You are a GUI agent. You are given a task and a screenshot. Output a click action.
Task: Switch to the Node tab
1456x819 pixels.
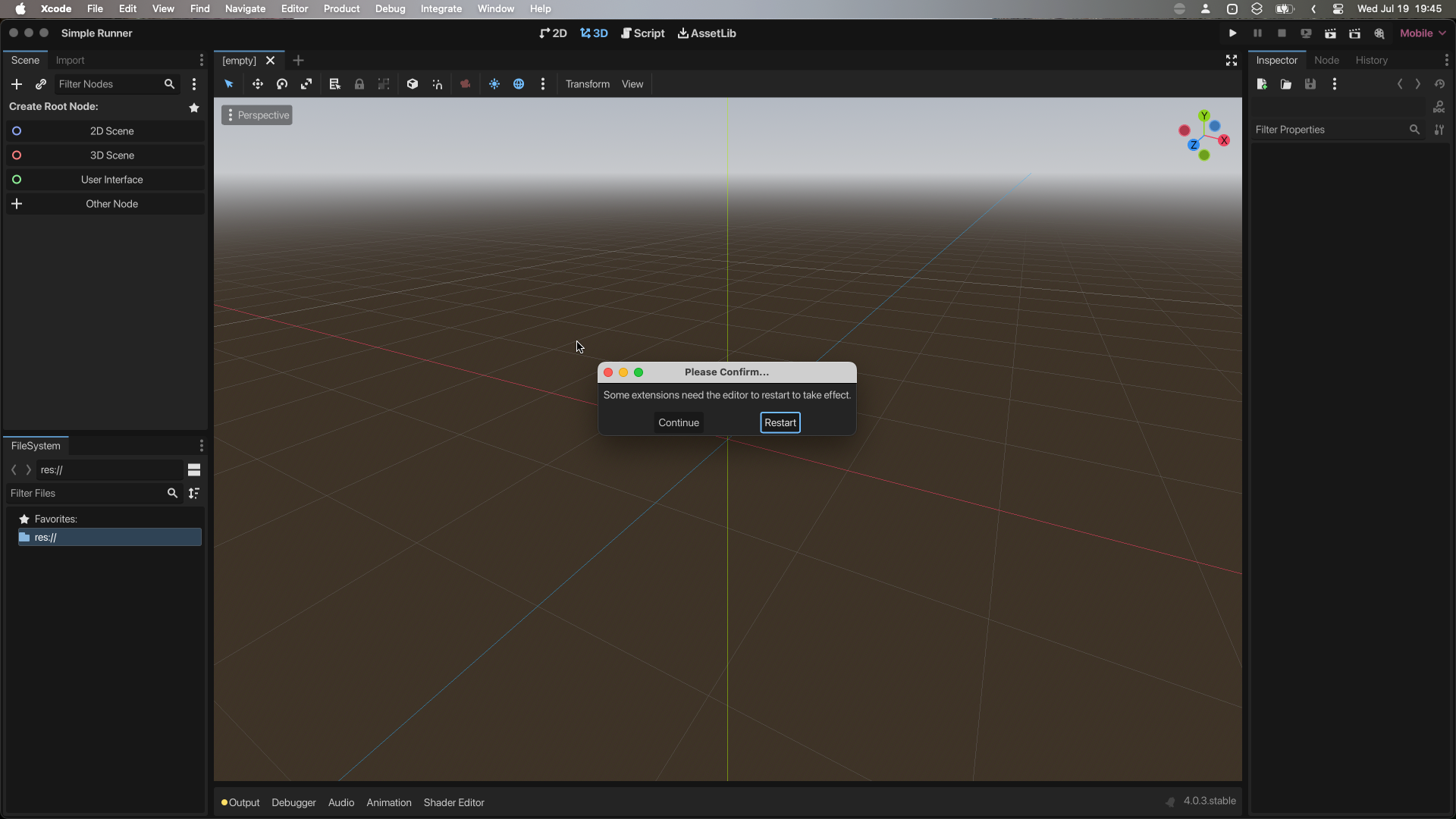pyautogui.click(x=1326, y=60)
